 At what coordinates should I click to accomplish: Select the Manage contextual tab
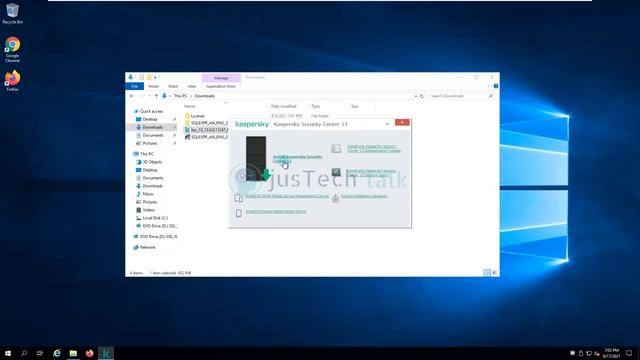click(221, 78)
